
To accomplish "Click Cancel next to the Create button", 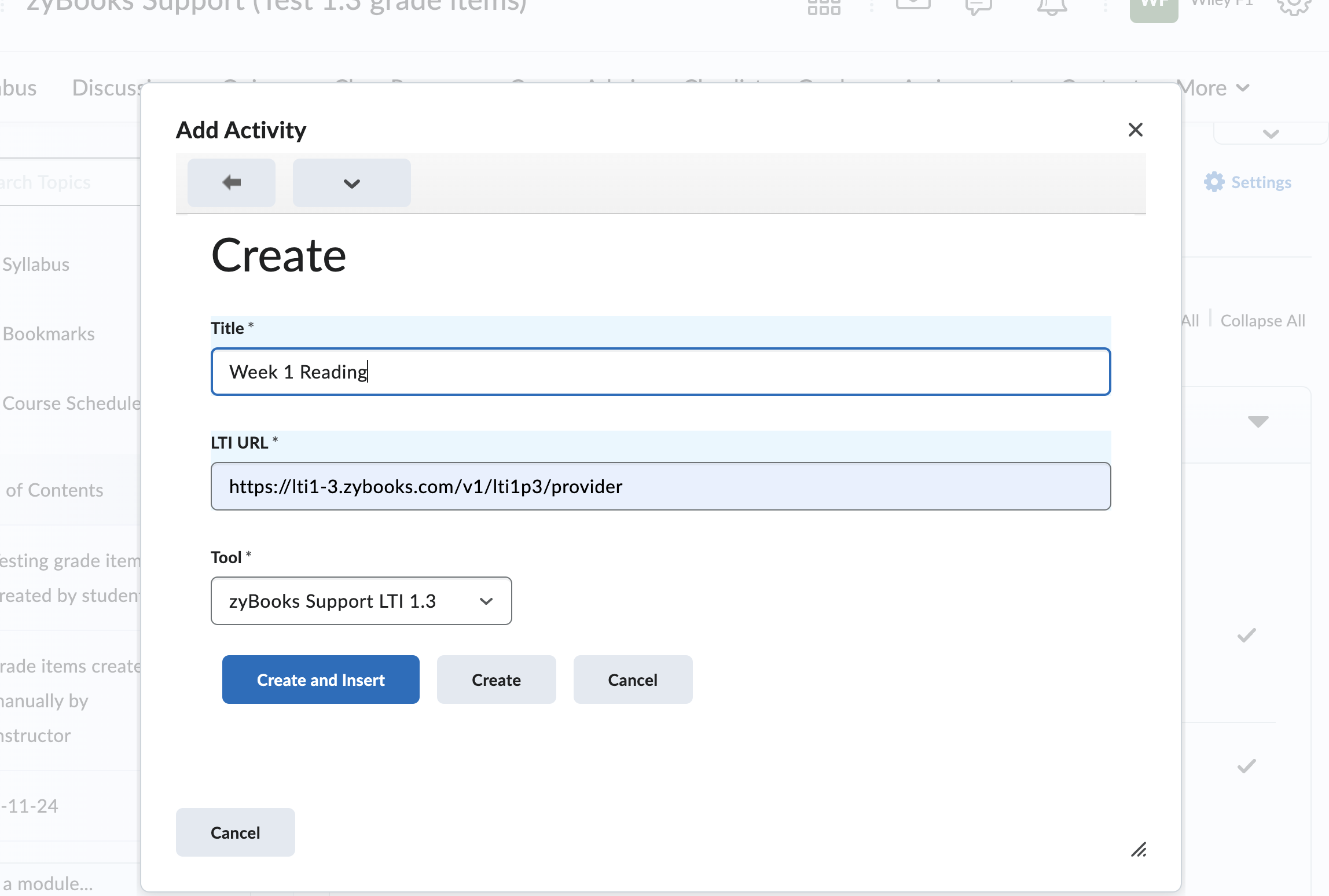I will (633, 680).
